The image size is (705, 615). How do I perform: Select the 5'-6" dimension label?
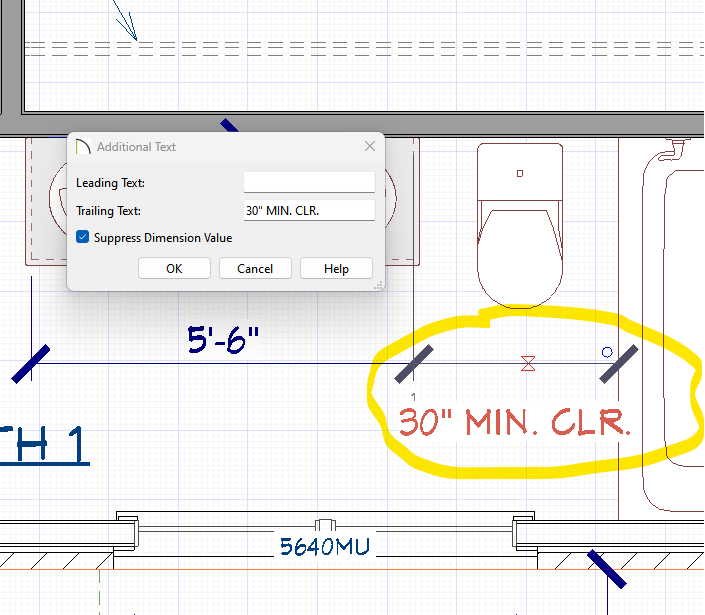tap(223, 339)
